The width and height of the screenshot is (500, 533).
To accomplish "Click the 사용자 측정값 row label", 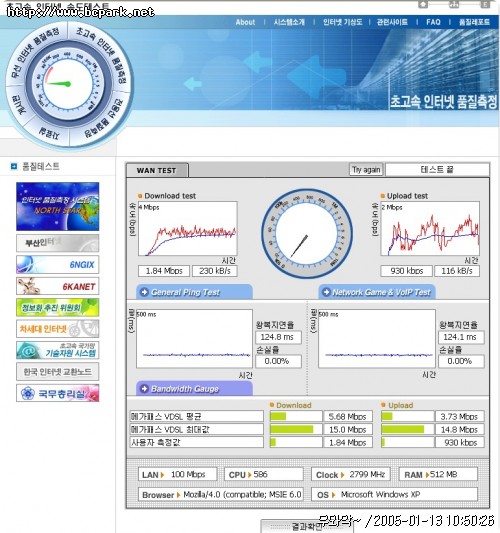I will (196, 442).
